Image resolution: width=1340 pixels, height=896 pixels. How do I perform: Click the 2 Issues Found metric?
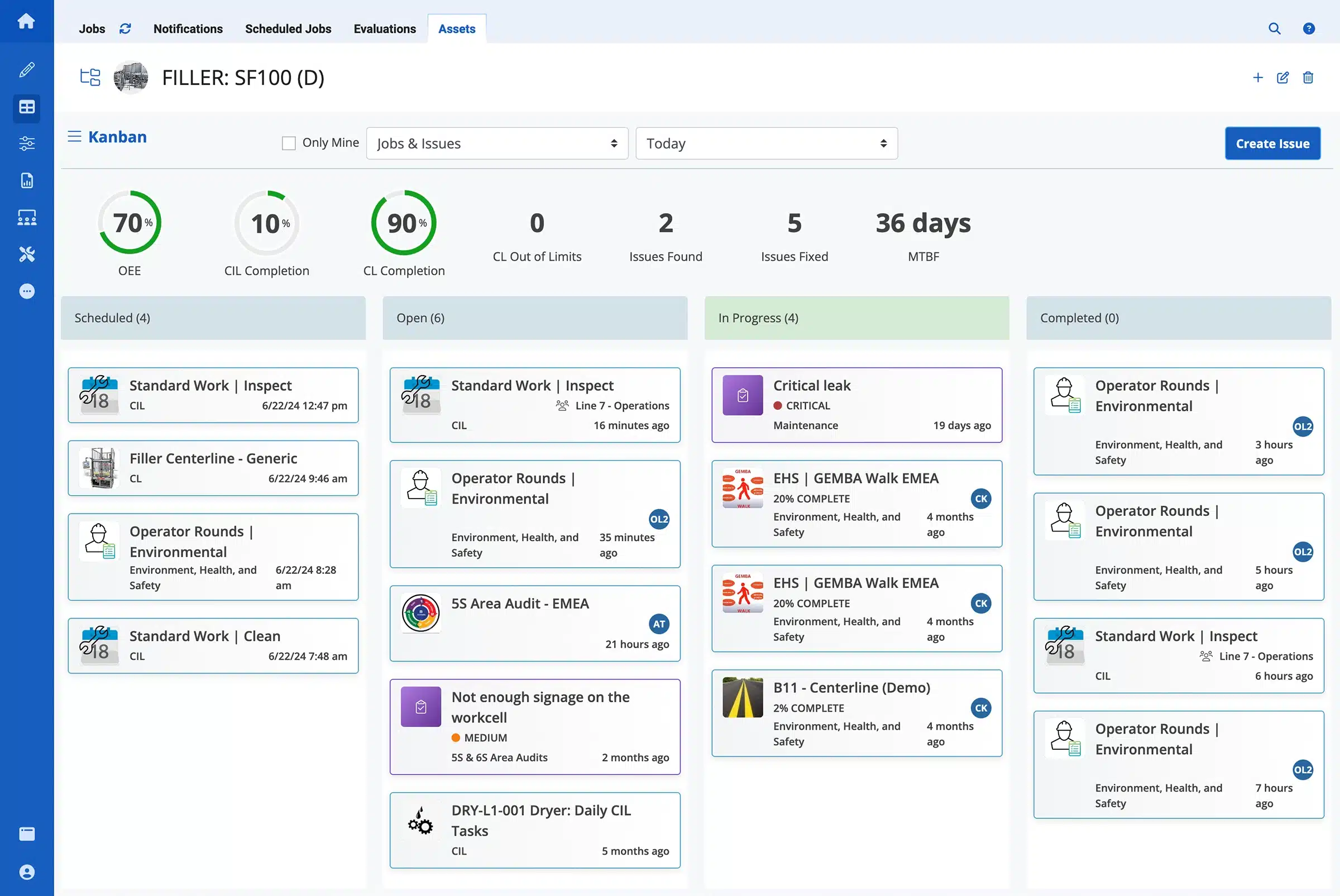tap(665, 236)
